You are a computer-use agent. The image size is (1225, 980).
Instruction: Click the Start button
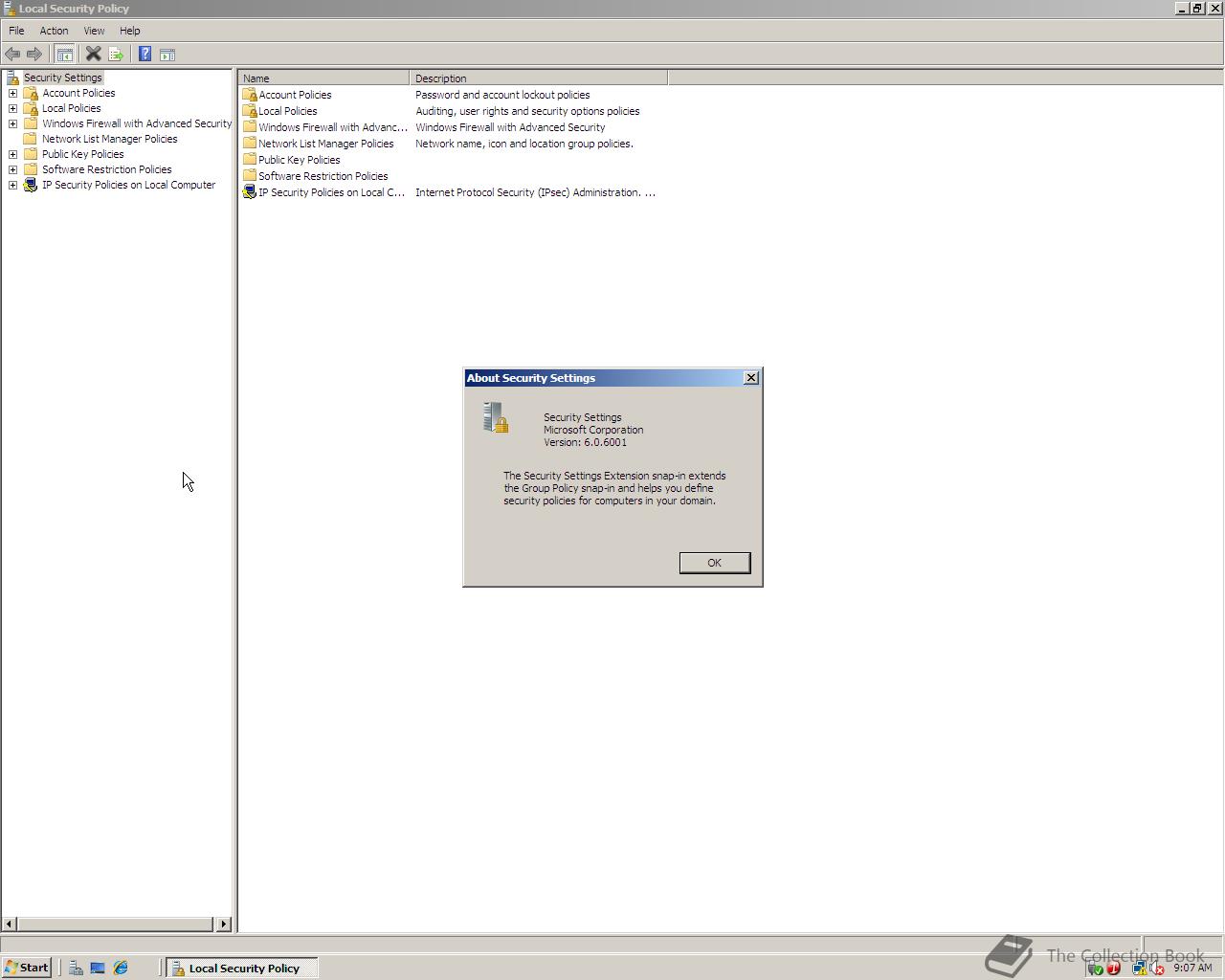[x=26, y=968]
